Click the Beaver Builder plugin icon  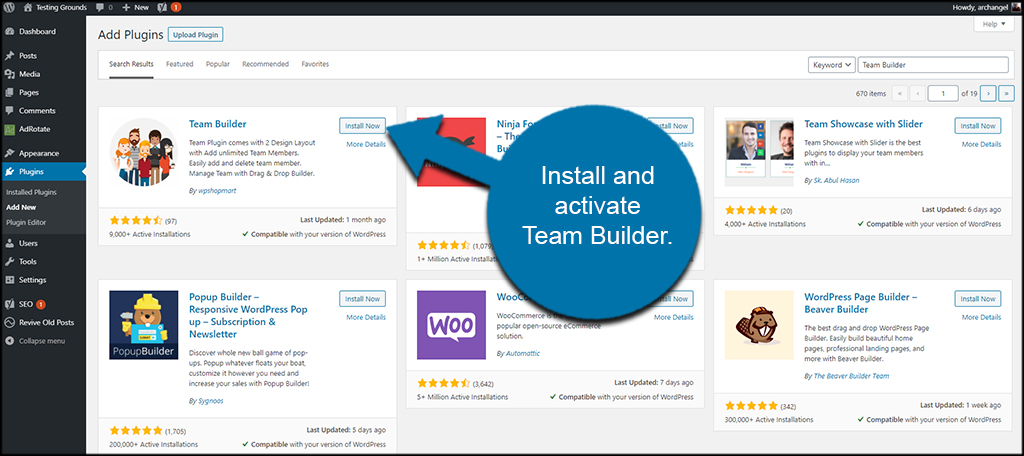tap(759, 325)
